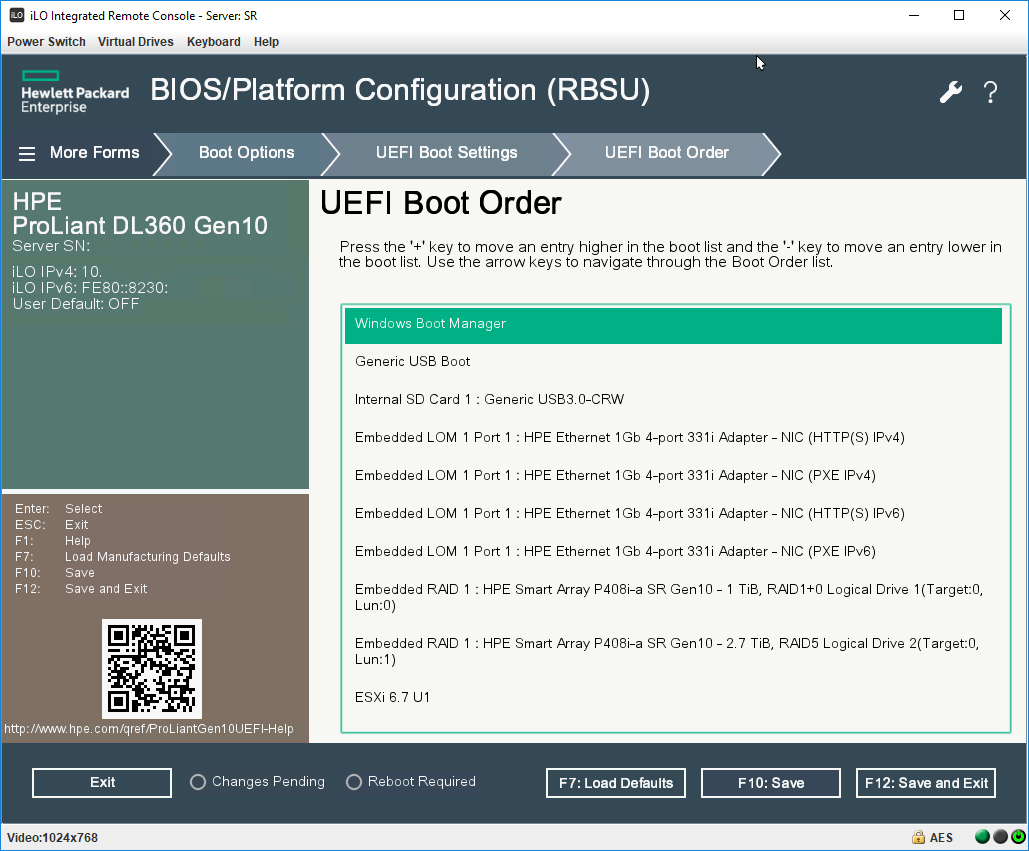Click the BIOS/Platform Configuration (RBSU) title
This screenshot has height=851, width=1029.
(400, 90)
